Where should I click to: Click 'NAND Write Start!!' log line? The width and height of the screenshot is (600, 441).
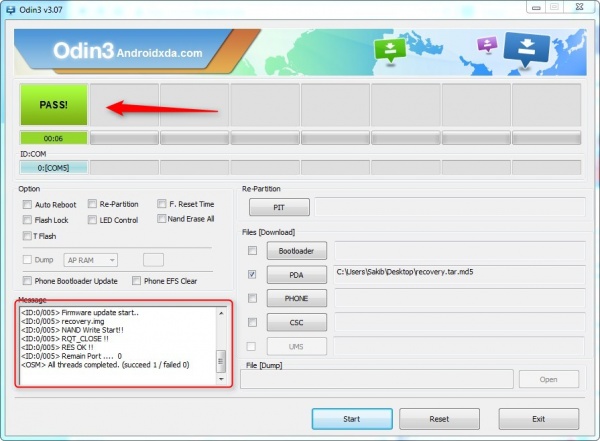point(72,330)
